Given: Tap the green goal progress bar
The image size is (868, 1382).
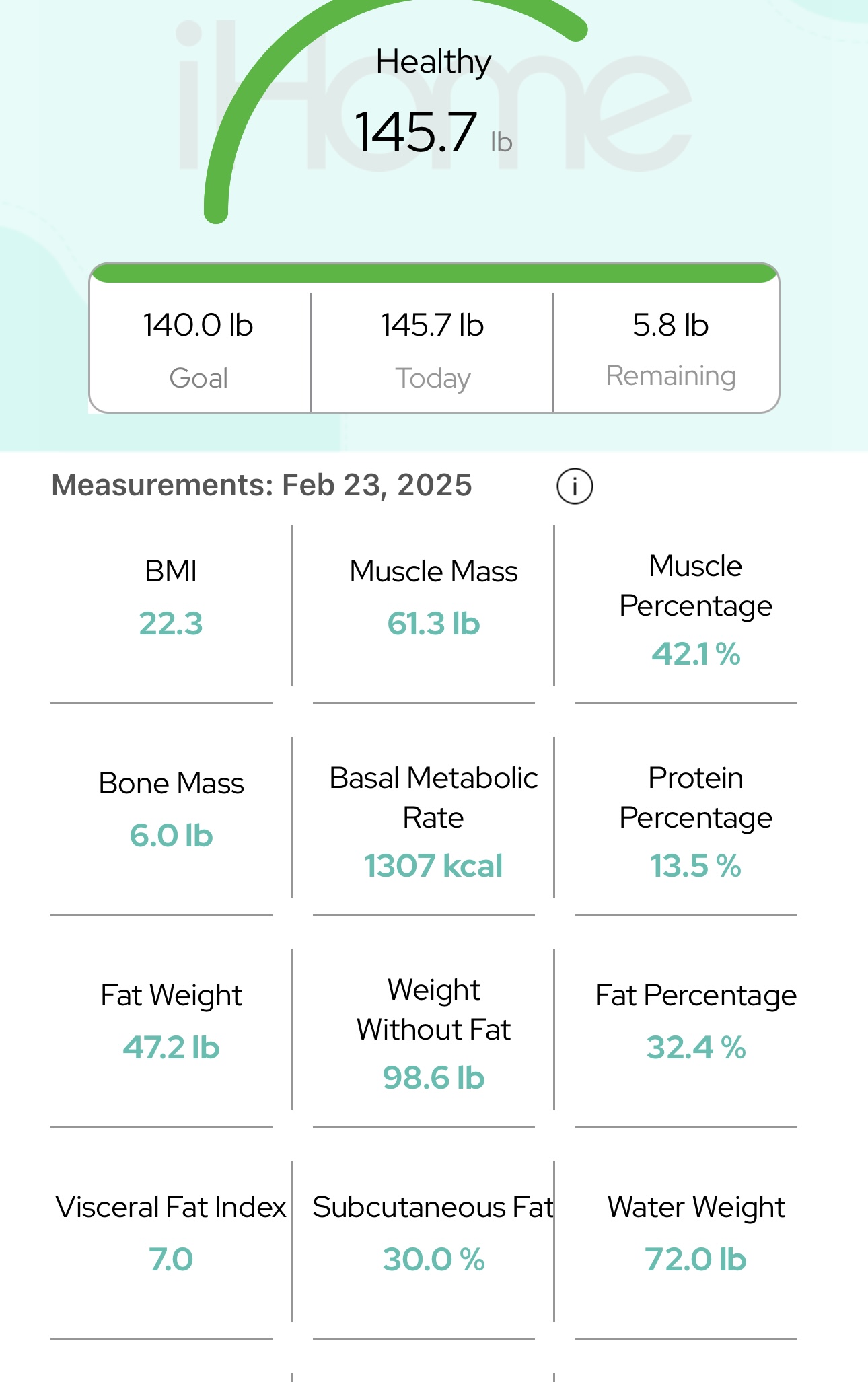Looking at the screenshot, I should (434, 273).
